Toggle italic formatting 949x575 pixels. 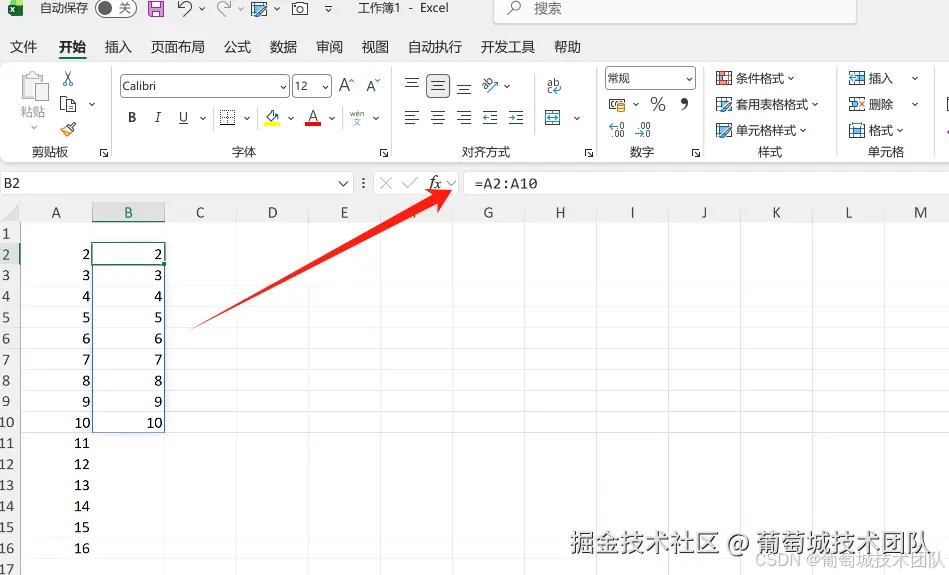(157, 117)
